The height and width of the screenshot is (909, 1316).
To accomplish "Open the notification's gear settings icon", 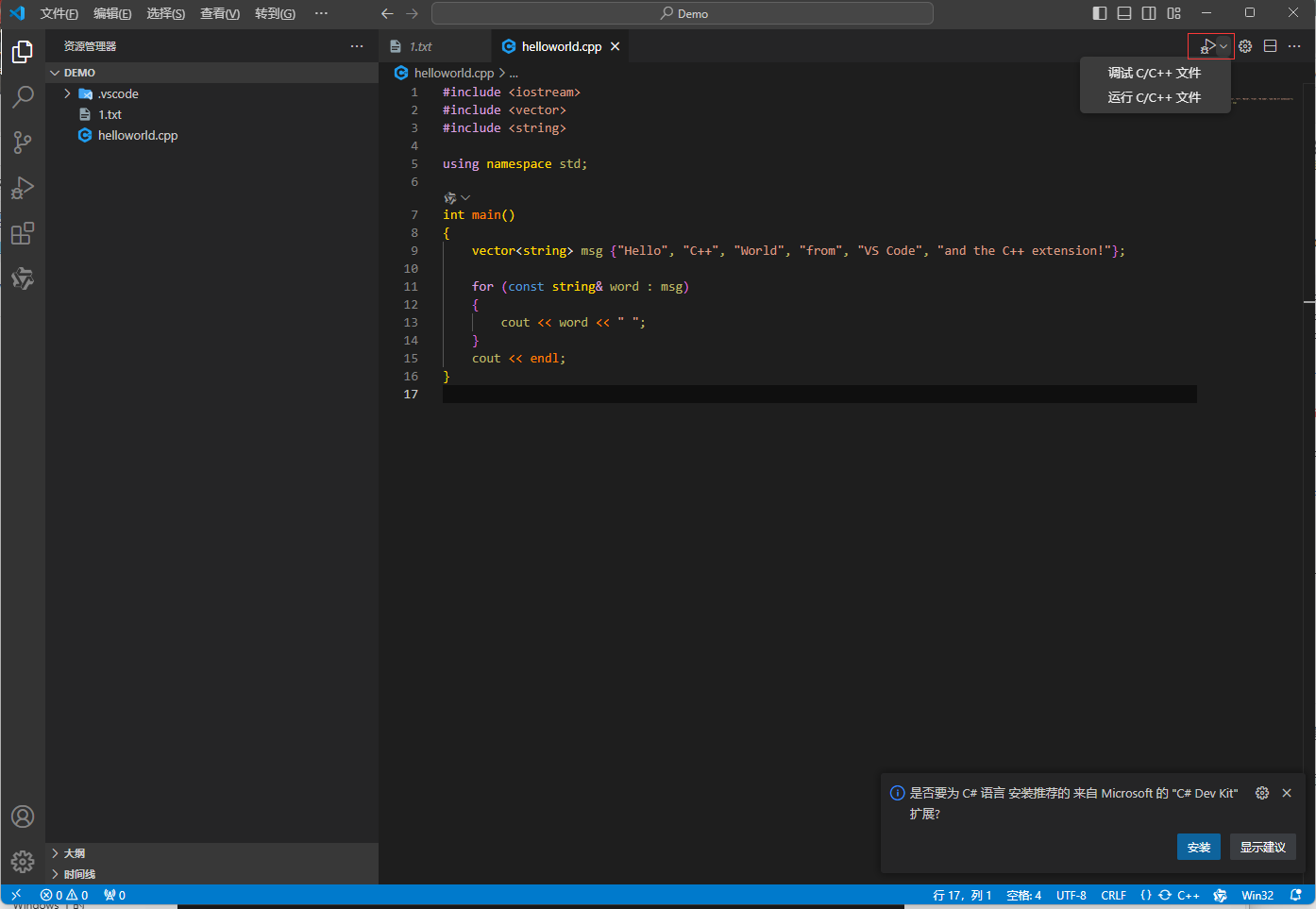I will tap(1262, 793).
